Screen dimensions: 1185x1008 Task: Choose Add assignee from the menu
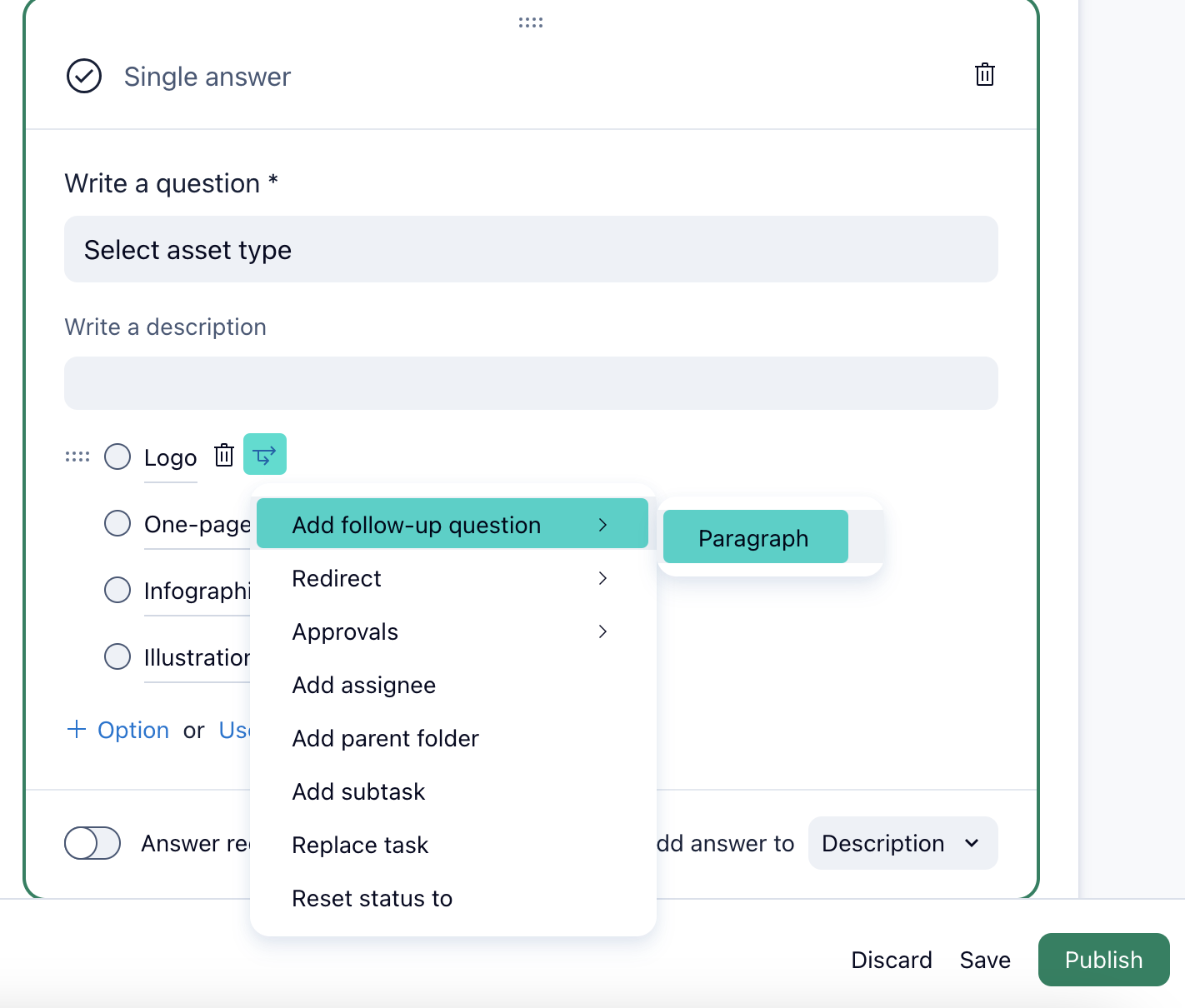452,685
